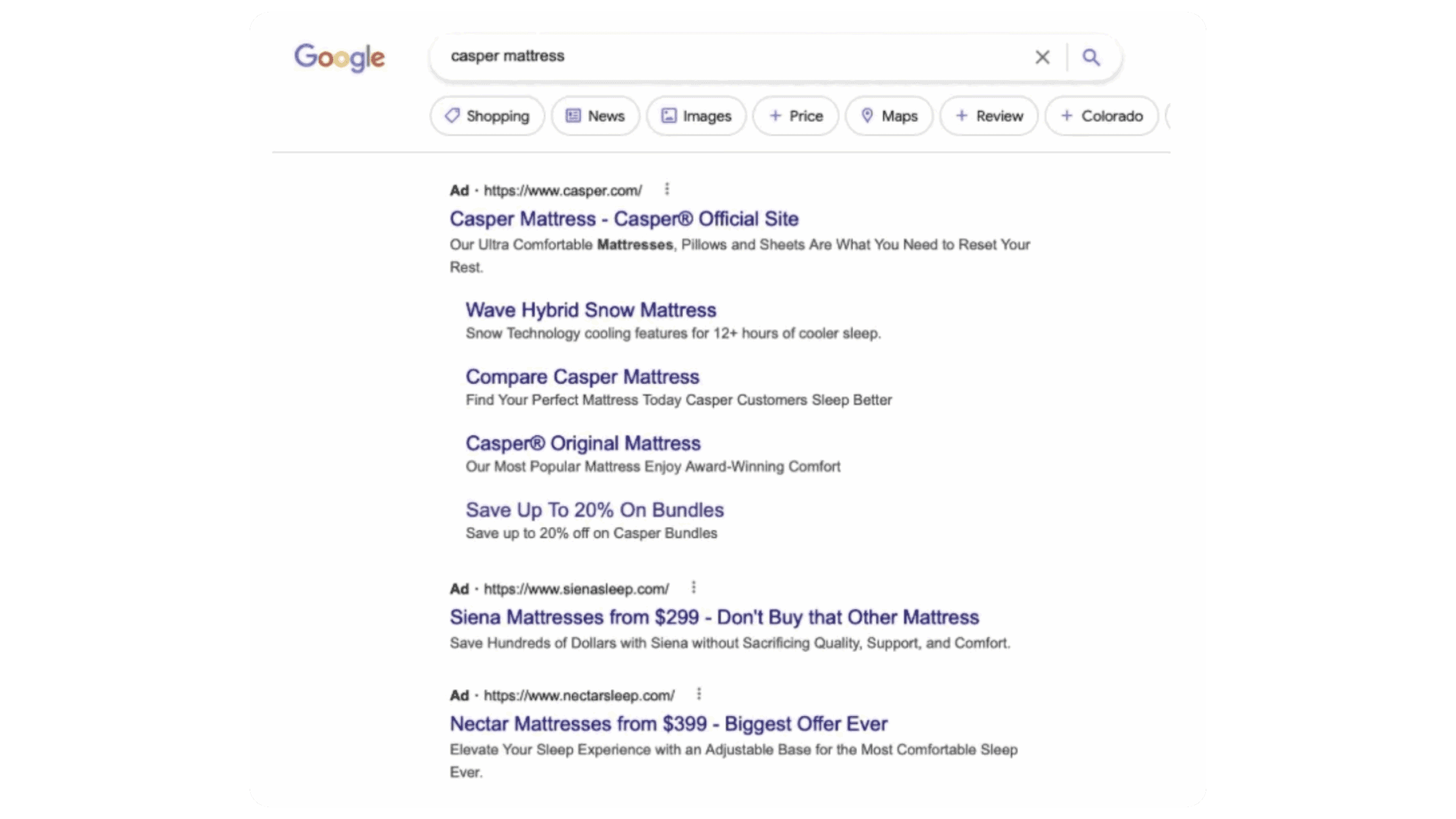
Task: Follow the Compare Casper Mattress sitelink
Action: tap(582, 377)
